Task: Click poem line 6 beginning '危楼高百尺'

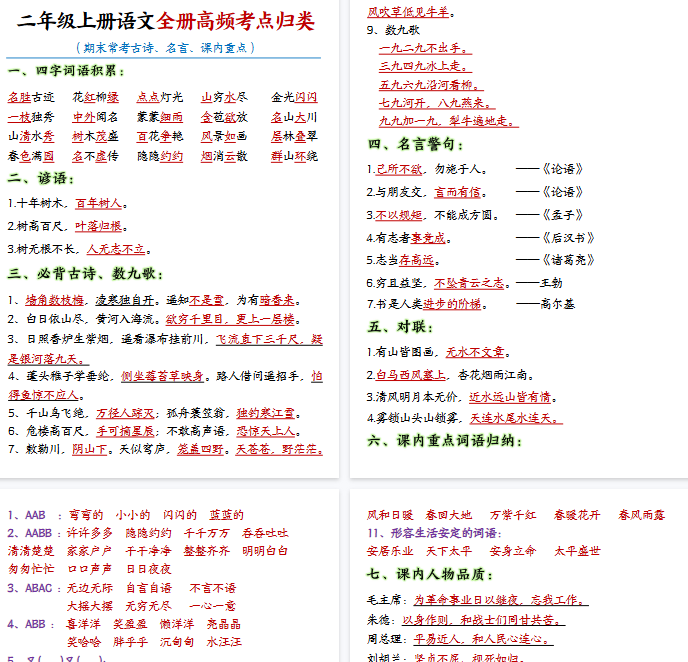Action: pos(154,431)
